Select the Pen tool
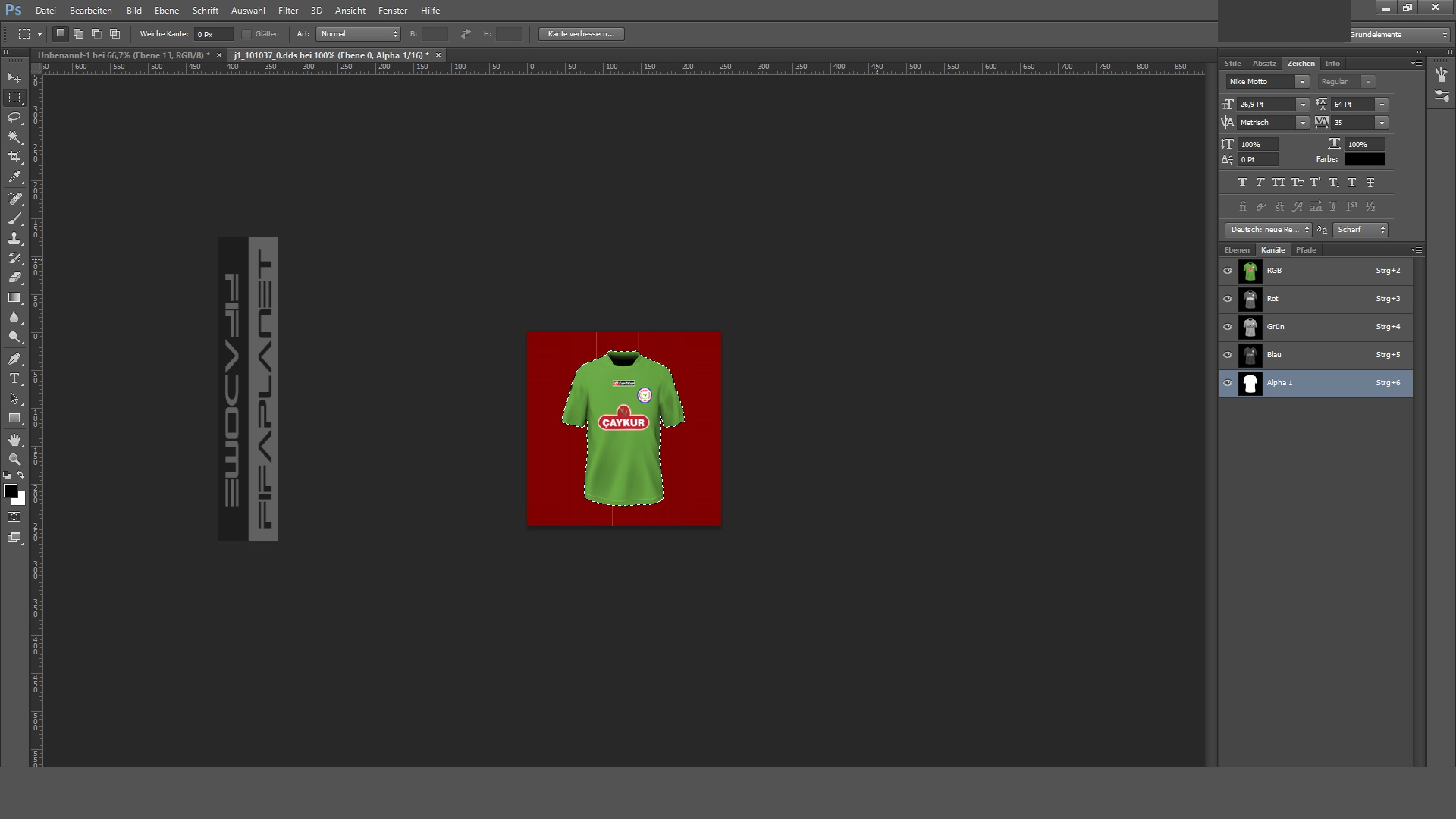The height and width of the screenshot is (819, 1456). click(14, 359)
